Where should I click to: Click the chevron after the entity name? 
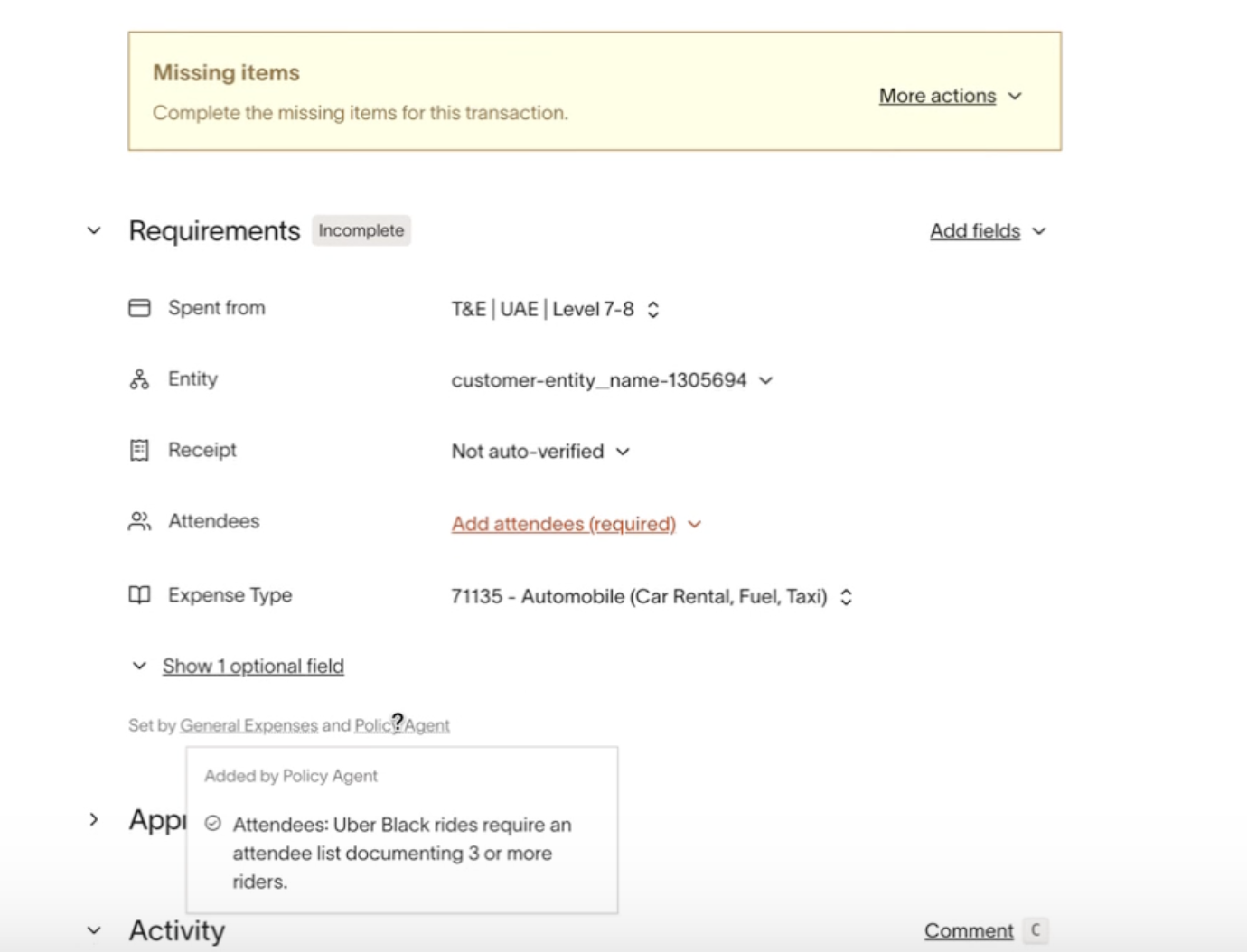766,380
